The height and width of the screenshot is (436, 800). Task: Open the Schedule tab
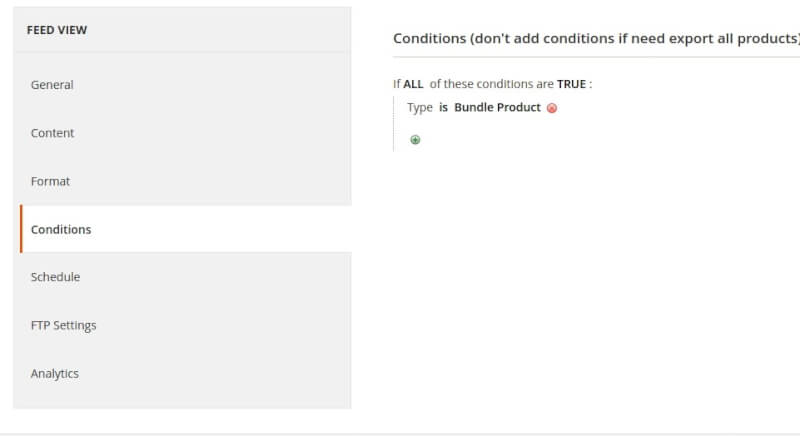pyautogui.click(x=56, y=277)
